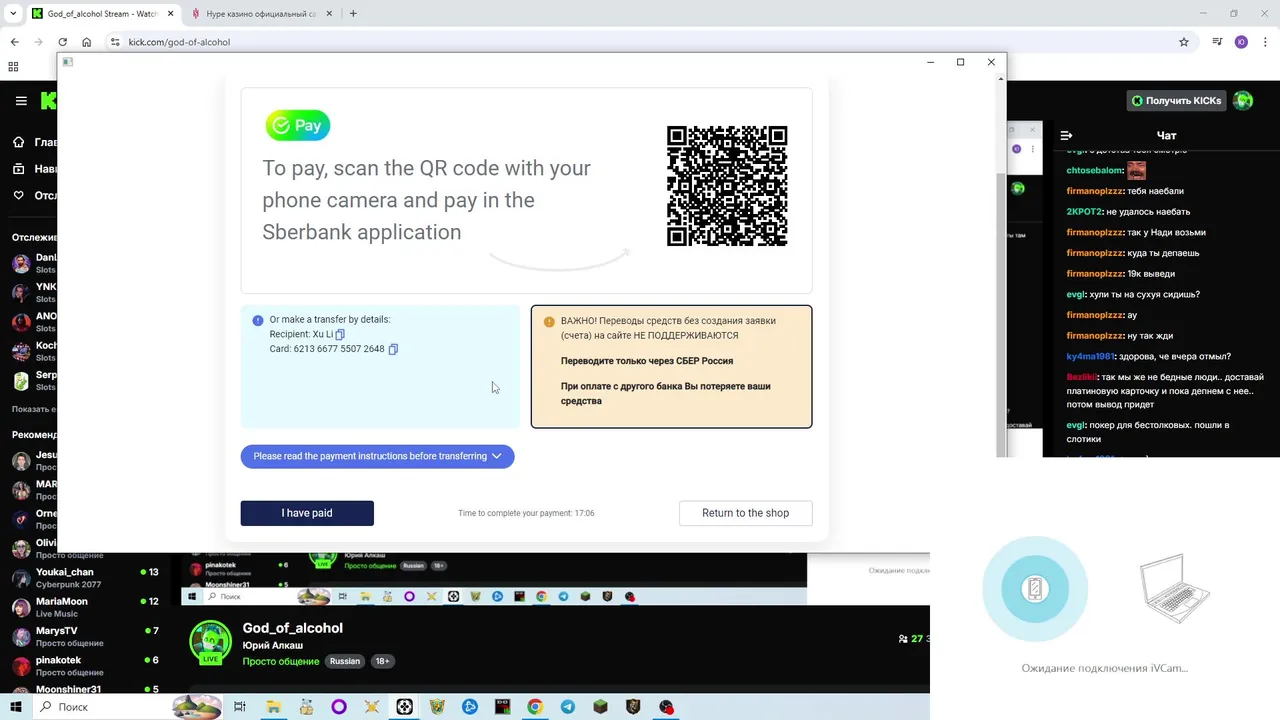Viewport: 1280px width, 720px height.
Task: Open the Windows Start menu
Action: pos(17,707)
